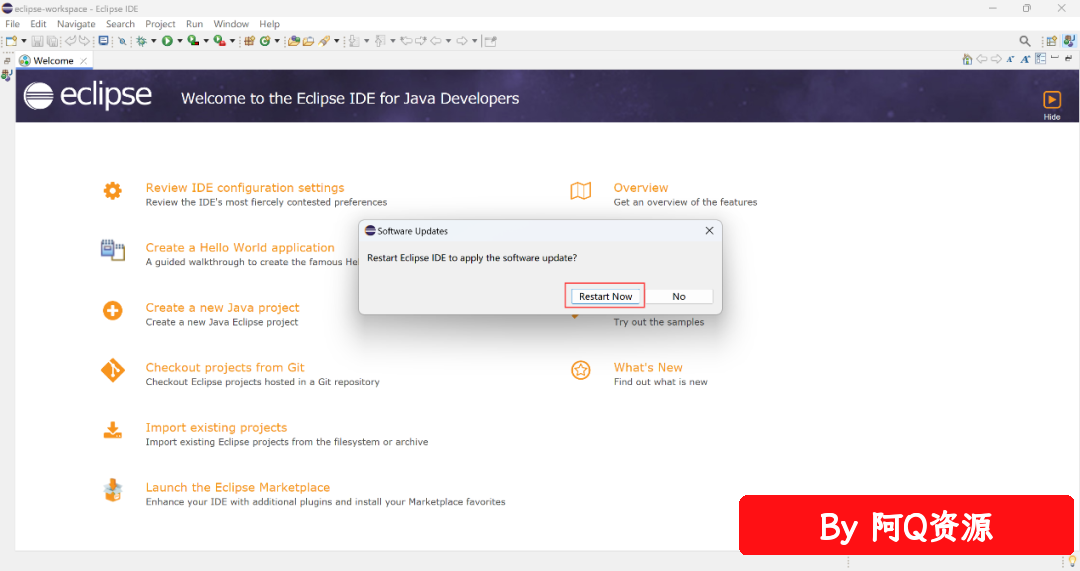Click the Save All toolbar icon
Image resolution: width=1080 pixels, height=571 pixels.
(x=52, y=41)
